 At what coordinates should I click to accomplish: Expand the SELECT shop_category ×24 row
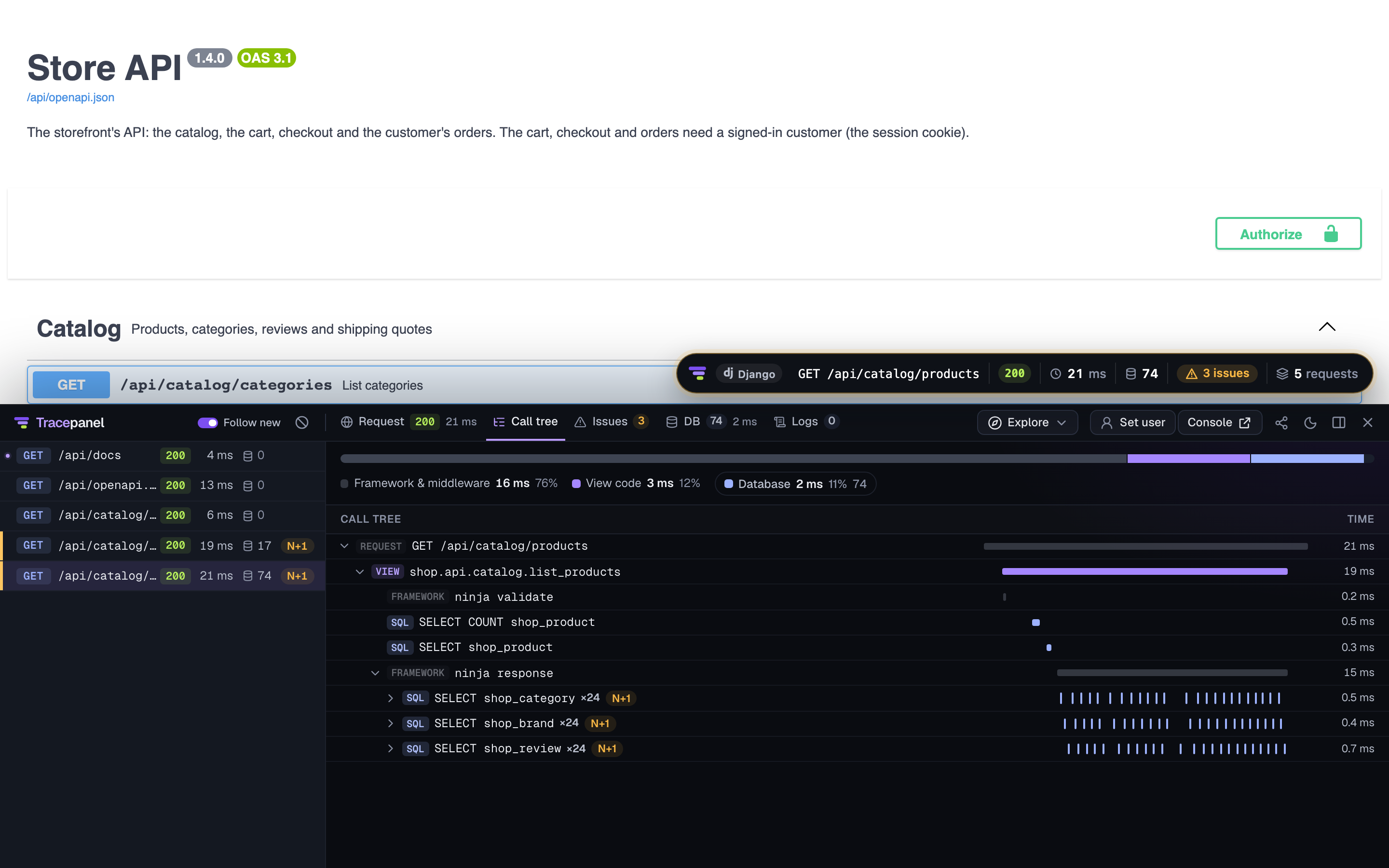[391, 698]
